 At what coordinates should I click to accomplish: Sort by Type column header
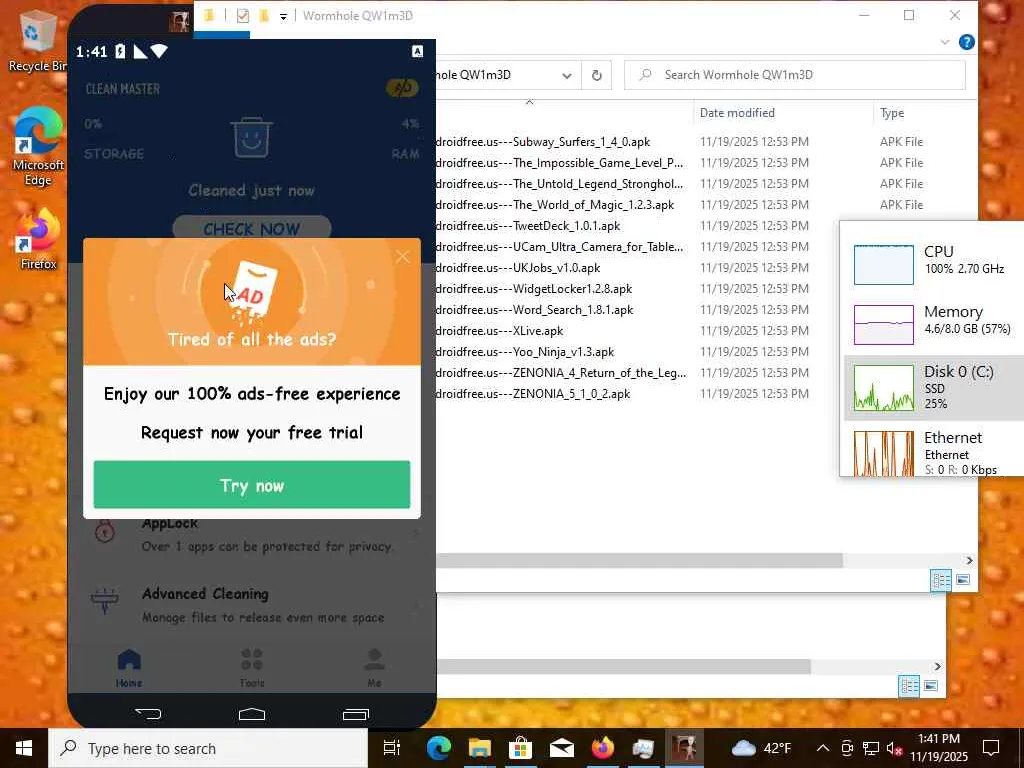891,113
